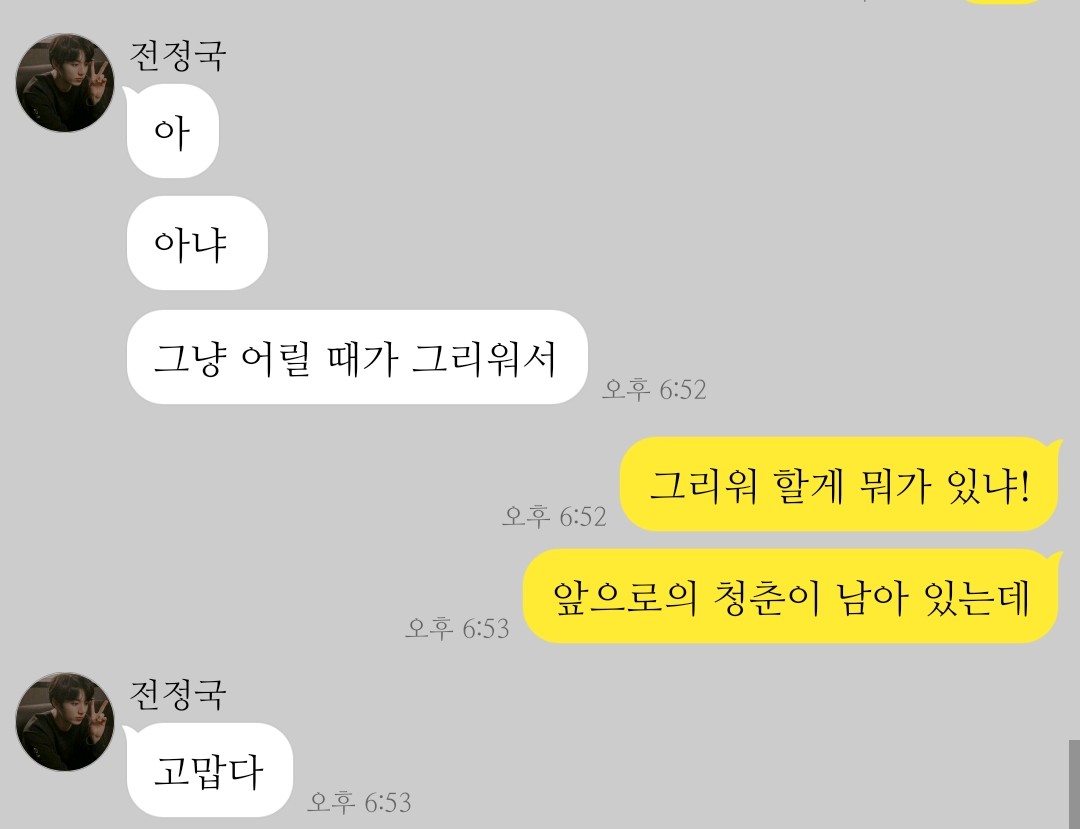Click the 오후 6:53 timestamp beside 고맙다
This screenshot has height=829, width=1080.
pyautogui.click(x=359, y=801)
